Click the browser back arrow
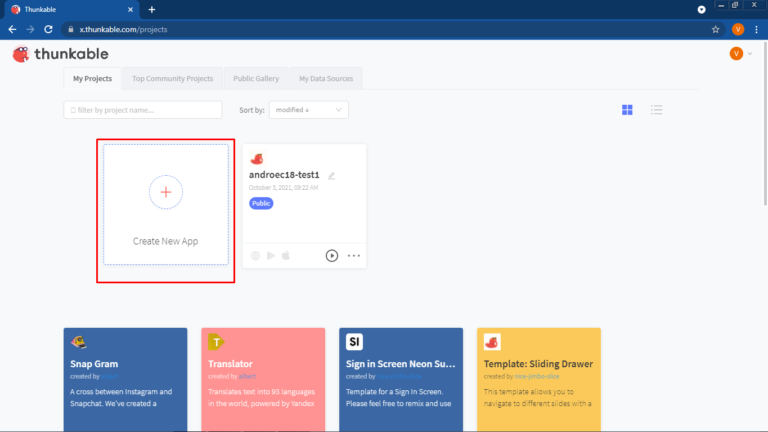Viewport: 768px width, 432px height. click(12, 29)
